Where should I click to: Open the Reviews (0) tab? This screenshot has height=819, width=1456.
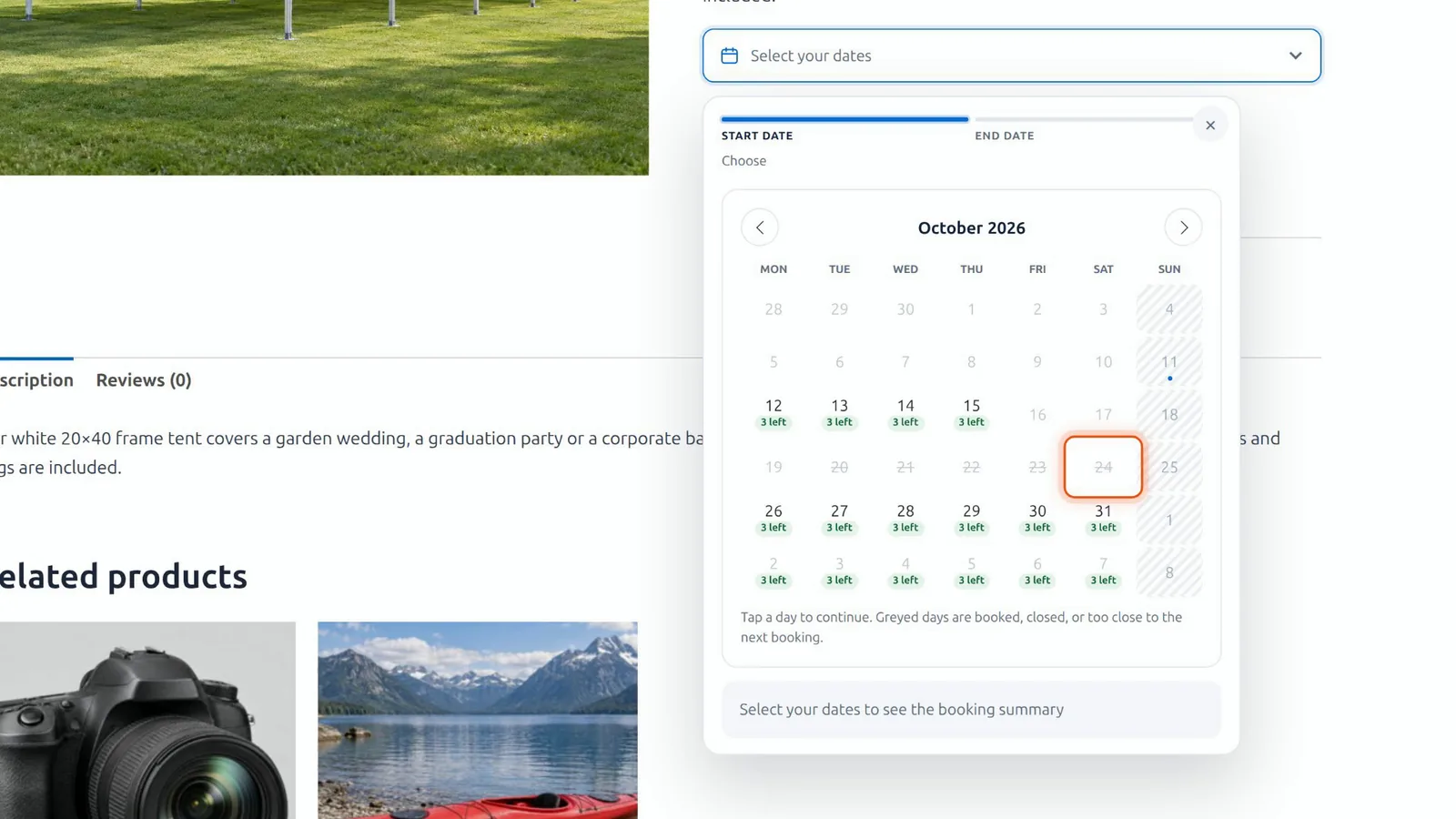(144, 379)
